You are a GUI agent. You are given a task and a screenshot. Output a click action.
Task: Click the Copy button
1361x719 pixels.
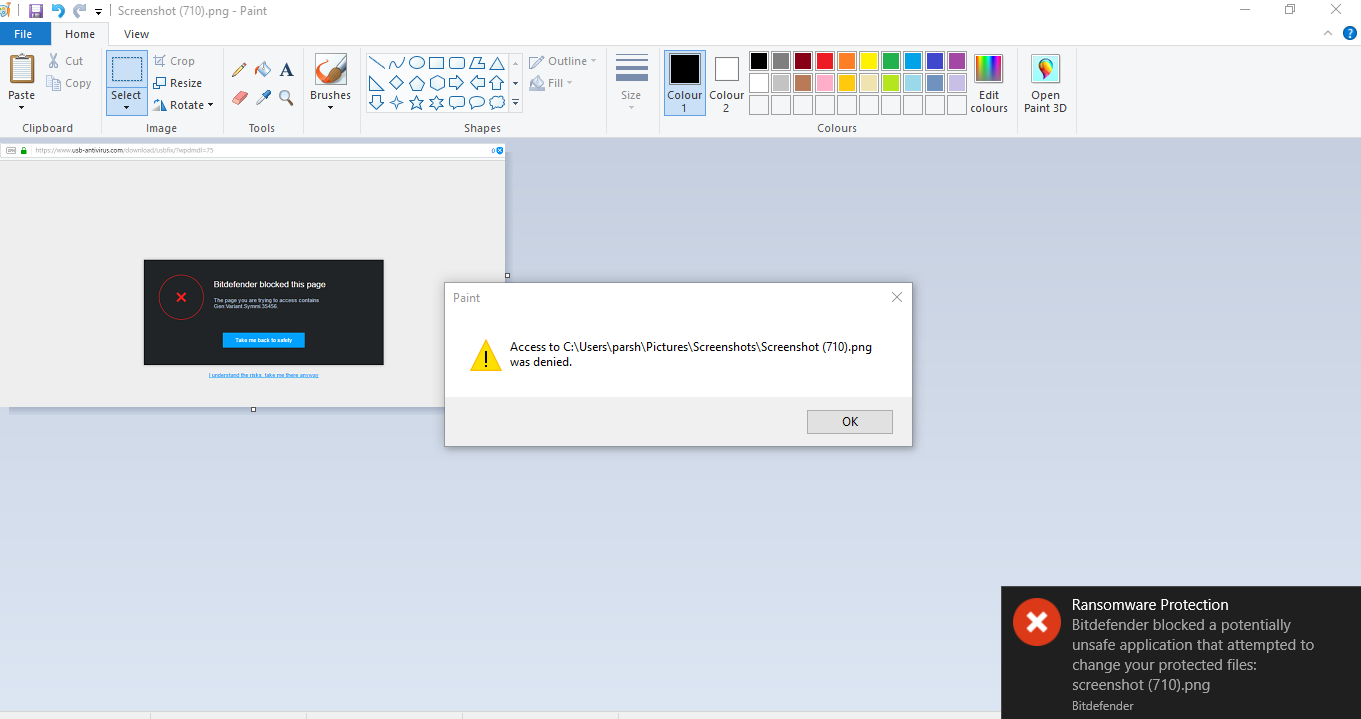click(x=69, y=83)
